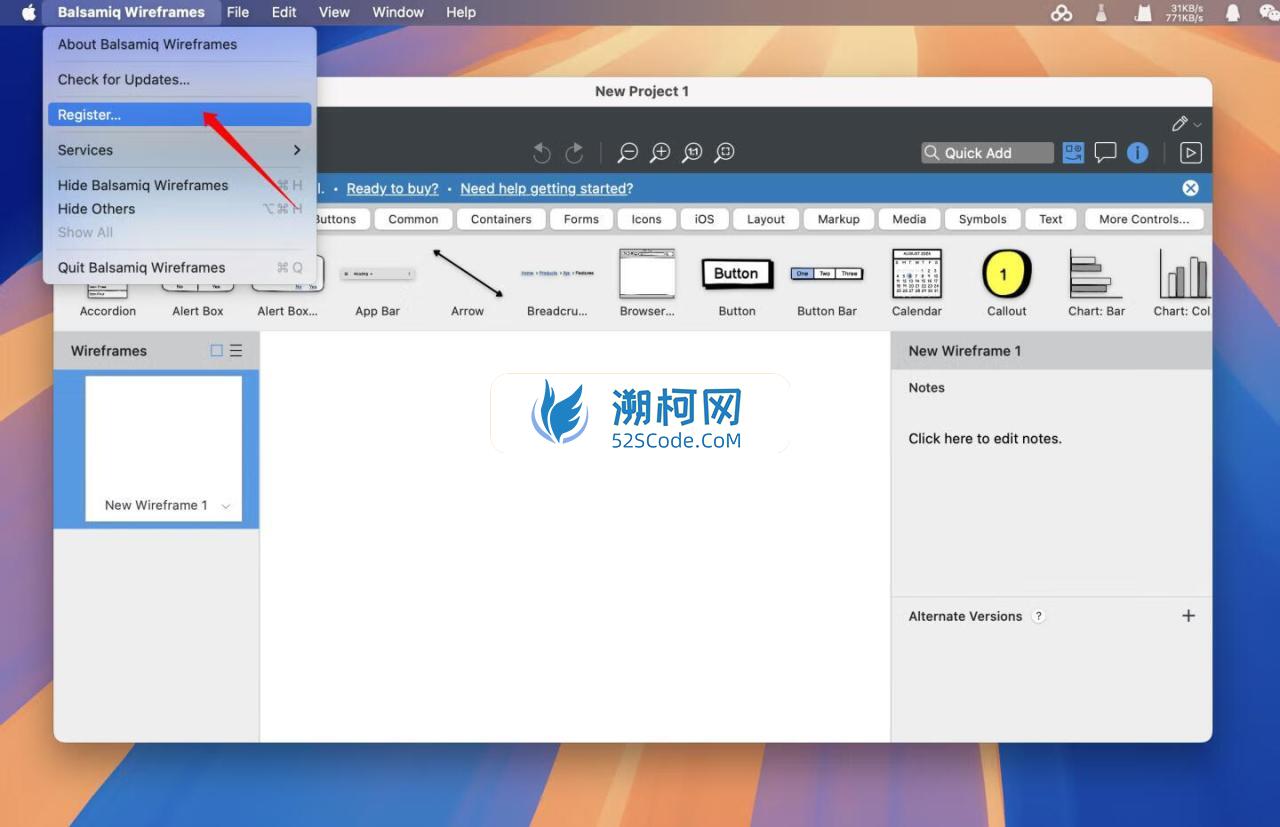
Task: Open the Window menu
Action: click(398, 12)
